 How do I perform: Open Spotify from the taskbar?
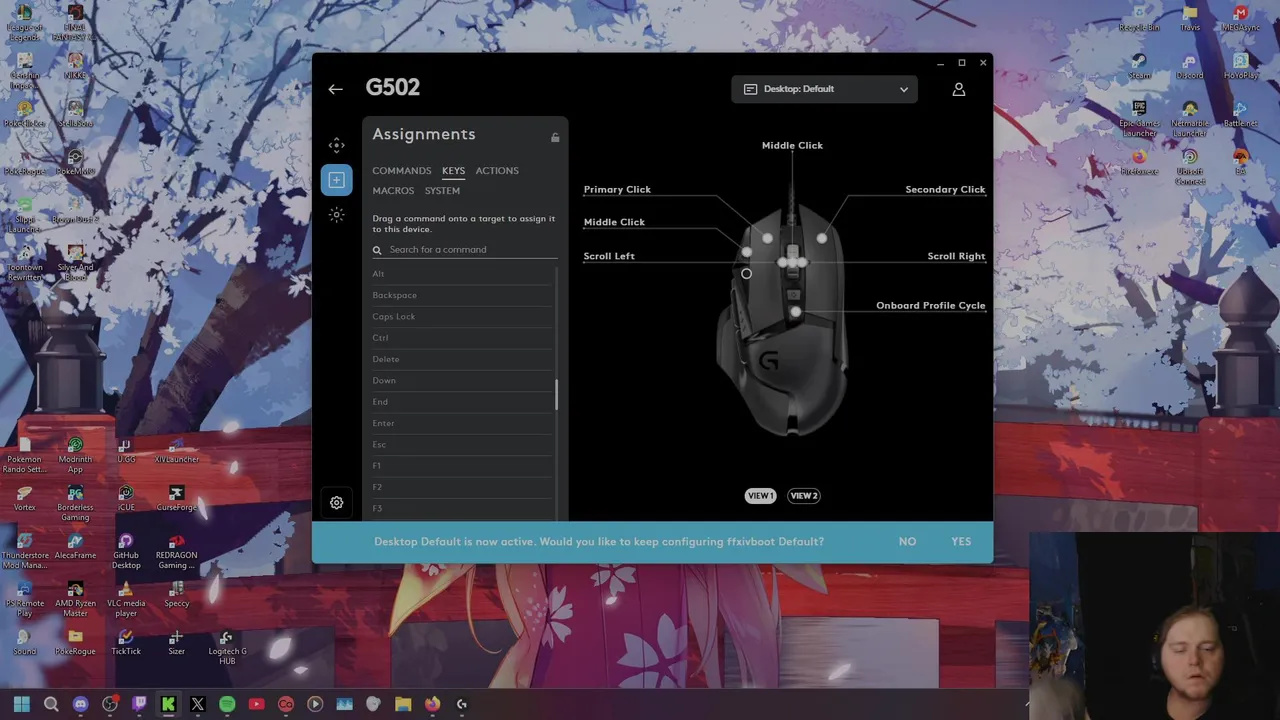point(227,704)
